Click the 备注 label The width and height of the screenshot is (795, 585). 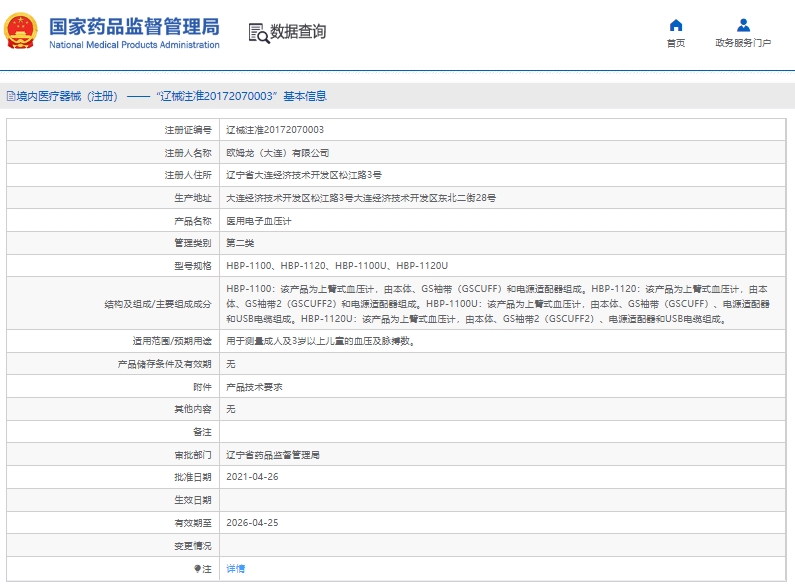202,432
